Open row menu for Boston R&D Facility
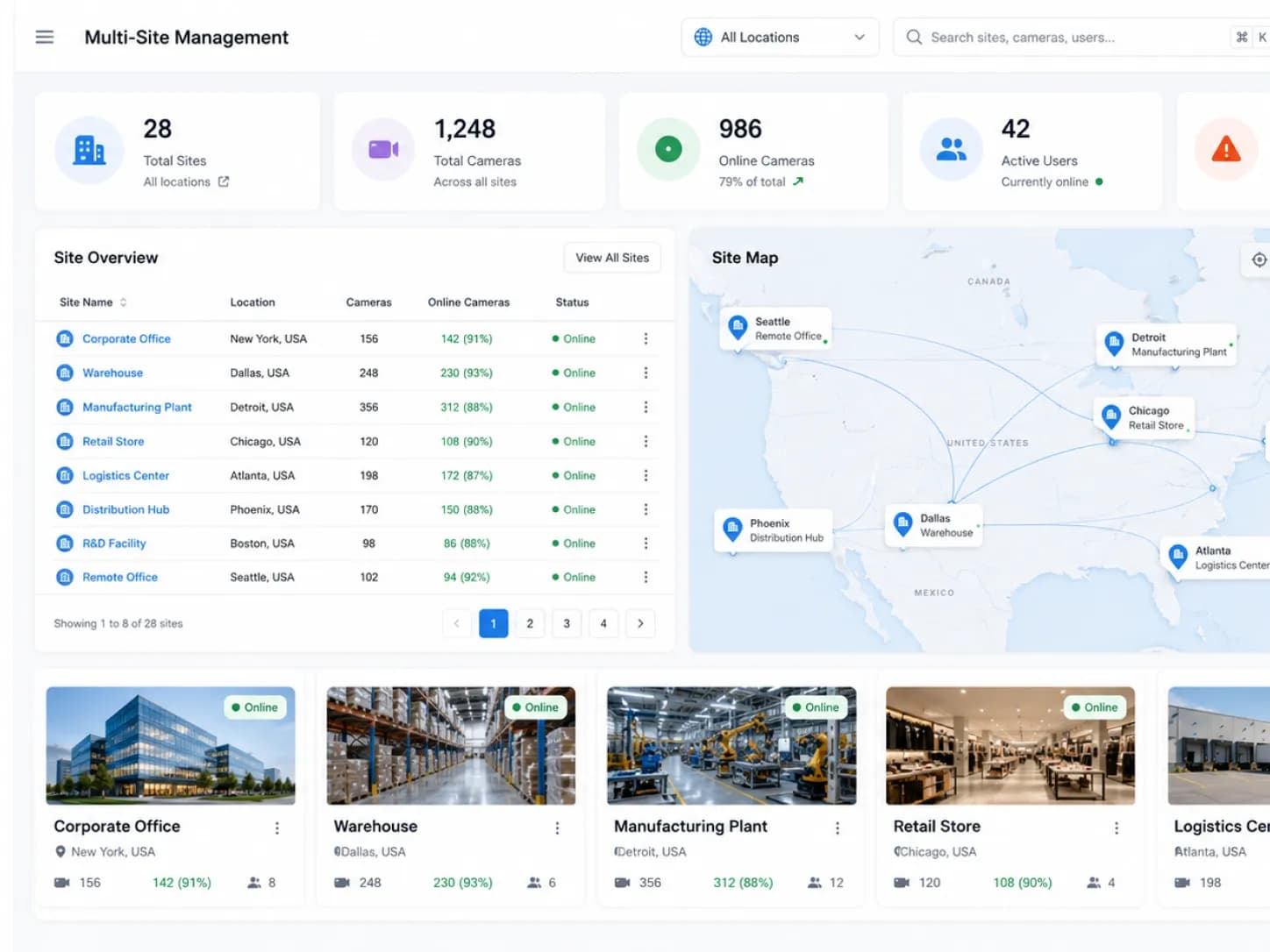1270x952 pixels. [x=646, y=543]
